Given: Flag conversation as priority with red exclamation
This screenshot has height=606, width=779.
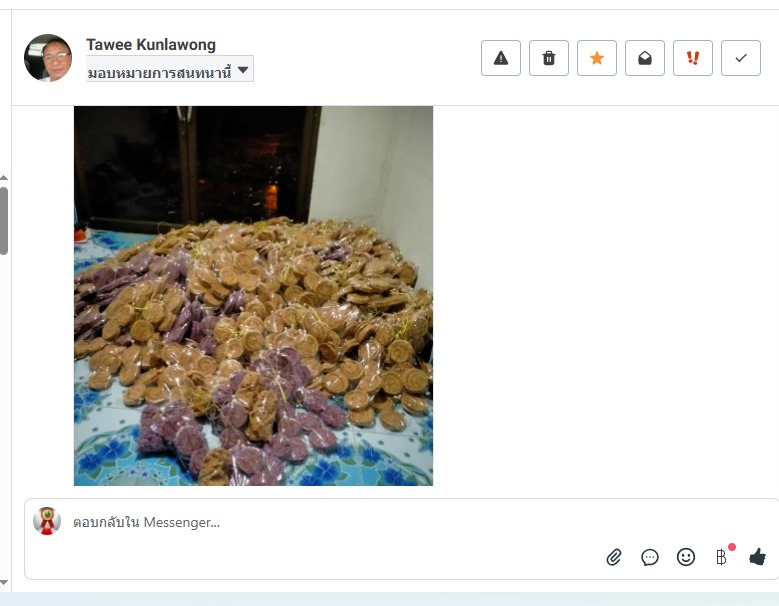Looking at the screenshot, I should (693, 58).
